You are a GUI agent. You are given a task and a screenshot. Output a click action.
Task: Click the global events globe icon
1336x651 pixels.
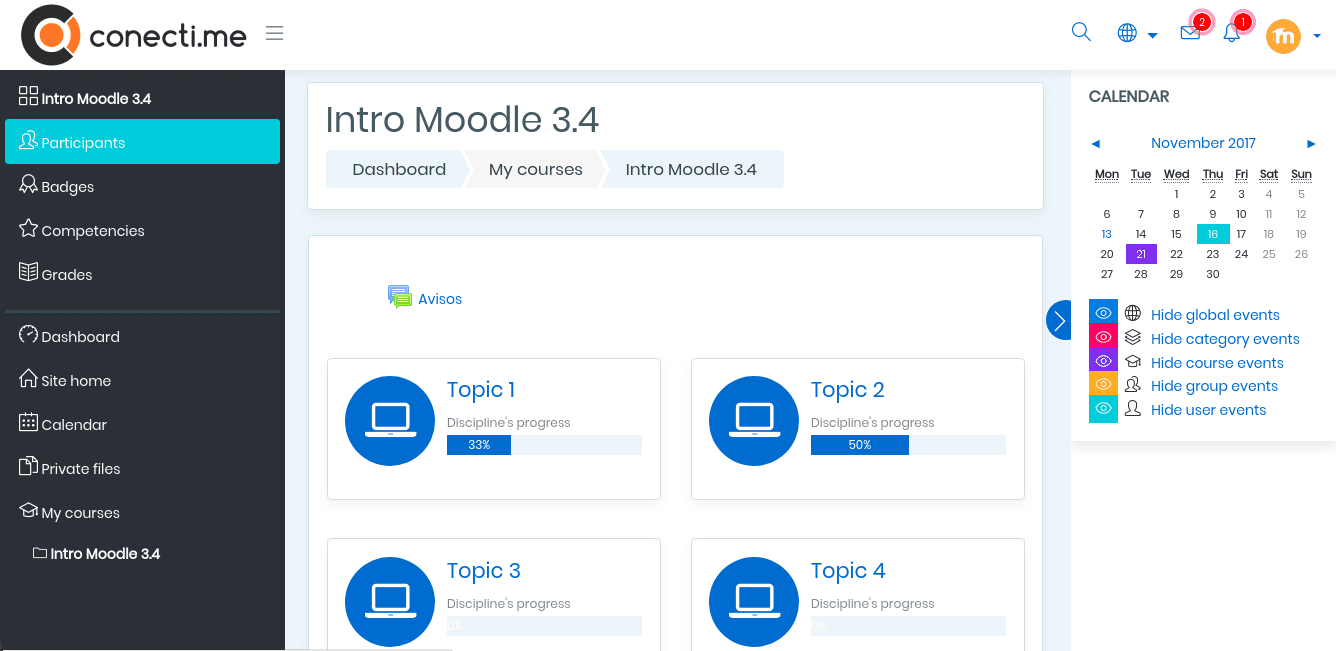[1133, 314]
